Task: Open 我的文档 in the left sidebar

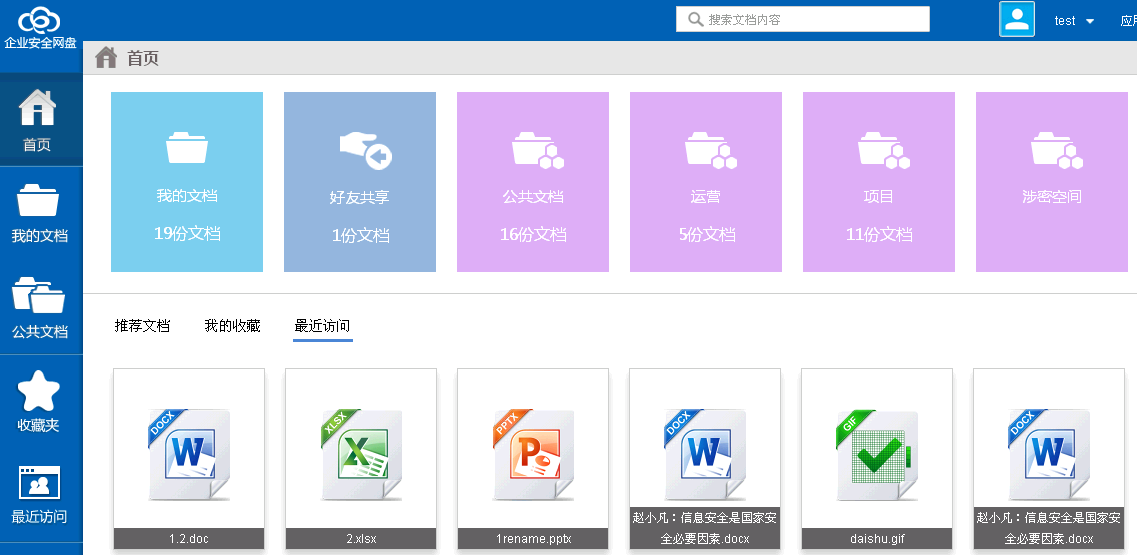Action: (40, 214)
